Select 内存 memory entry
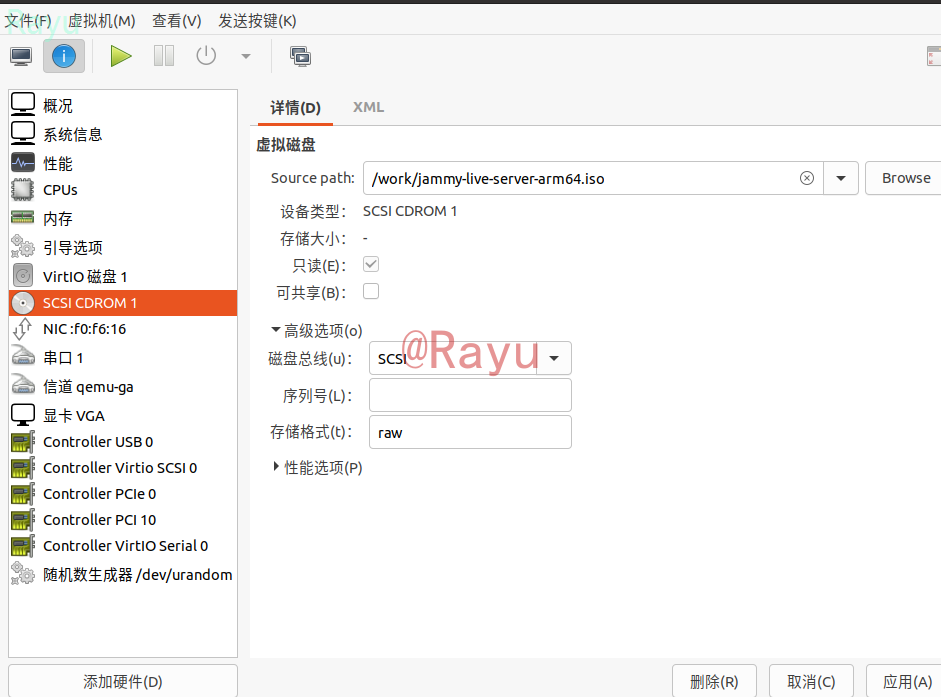The image size is (941, 697). (x=123, y=219)
